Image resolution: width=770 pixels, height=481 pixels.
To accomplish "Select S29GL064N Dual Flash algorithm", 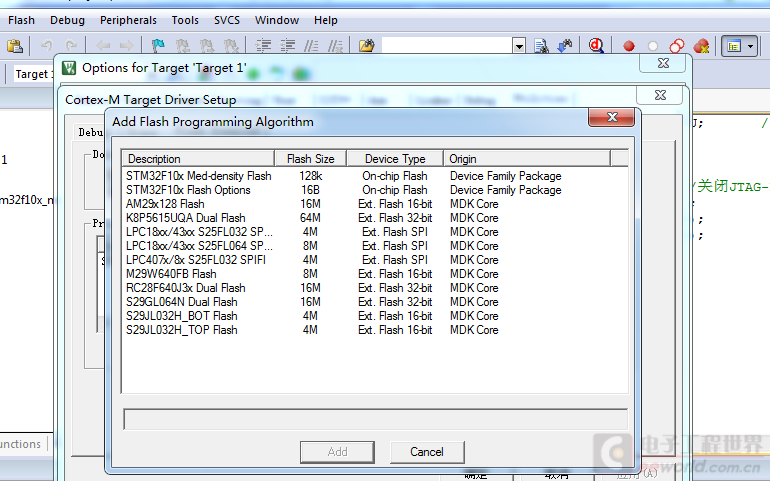I will [x=374, y=302].
